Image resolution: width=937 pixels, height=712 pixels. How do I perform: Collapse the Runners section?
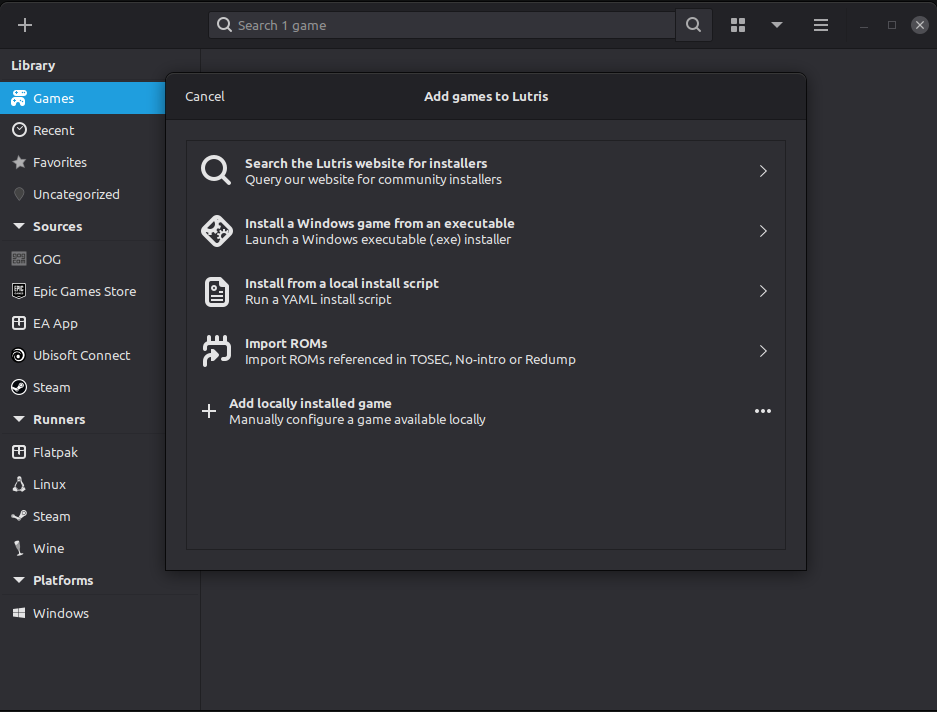[x=18, y=419]
